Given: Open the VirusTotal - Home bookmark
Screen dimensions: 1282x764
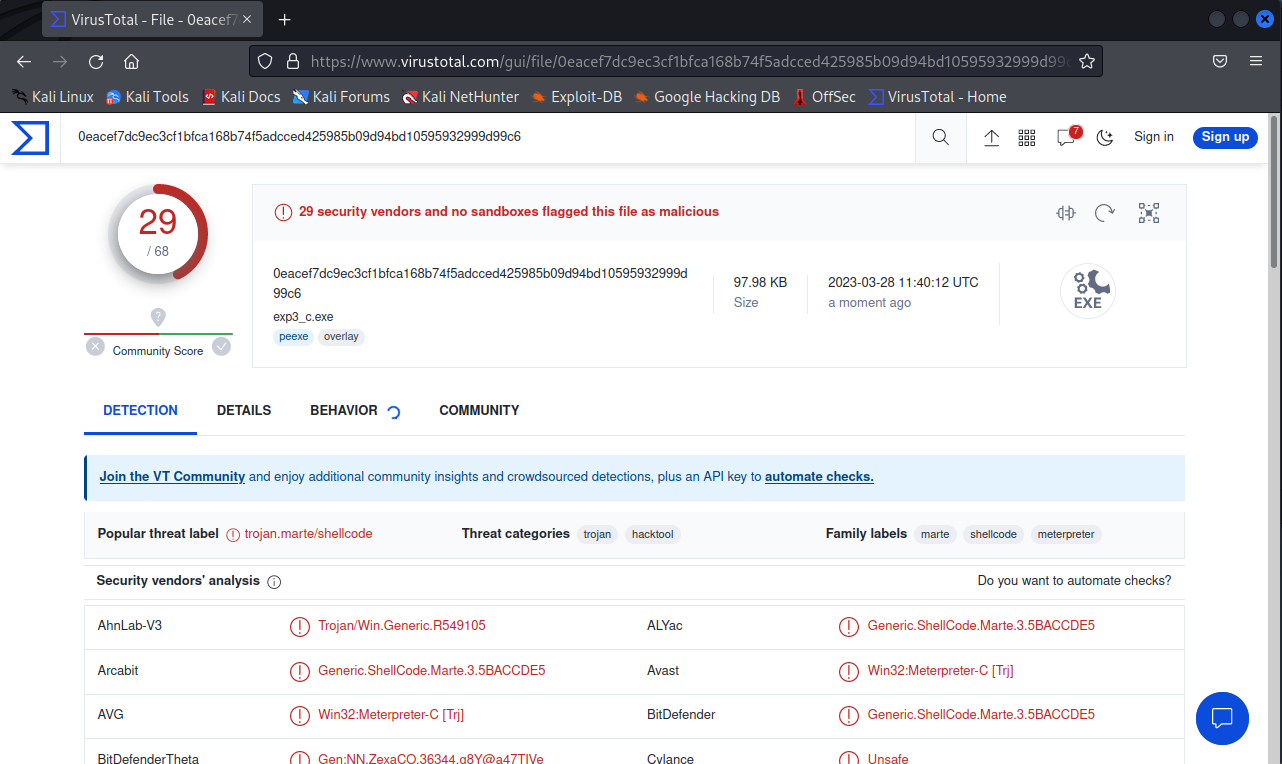Looking at the screenshot, I should 937,97.
